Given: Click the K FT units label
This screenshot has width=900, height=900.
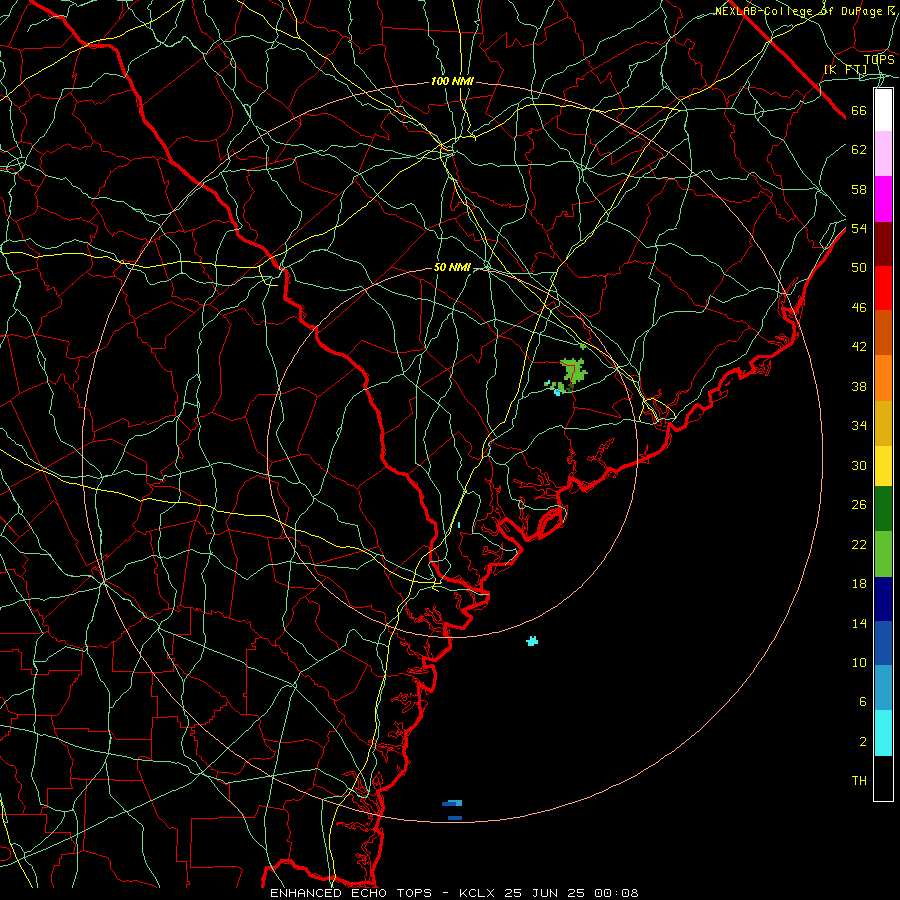Looking at the screenshot, I should (845, 70).
